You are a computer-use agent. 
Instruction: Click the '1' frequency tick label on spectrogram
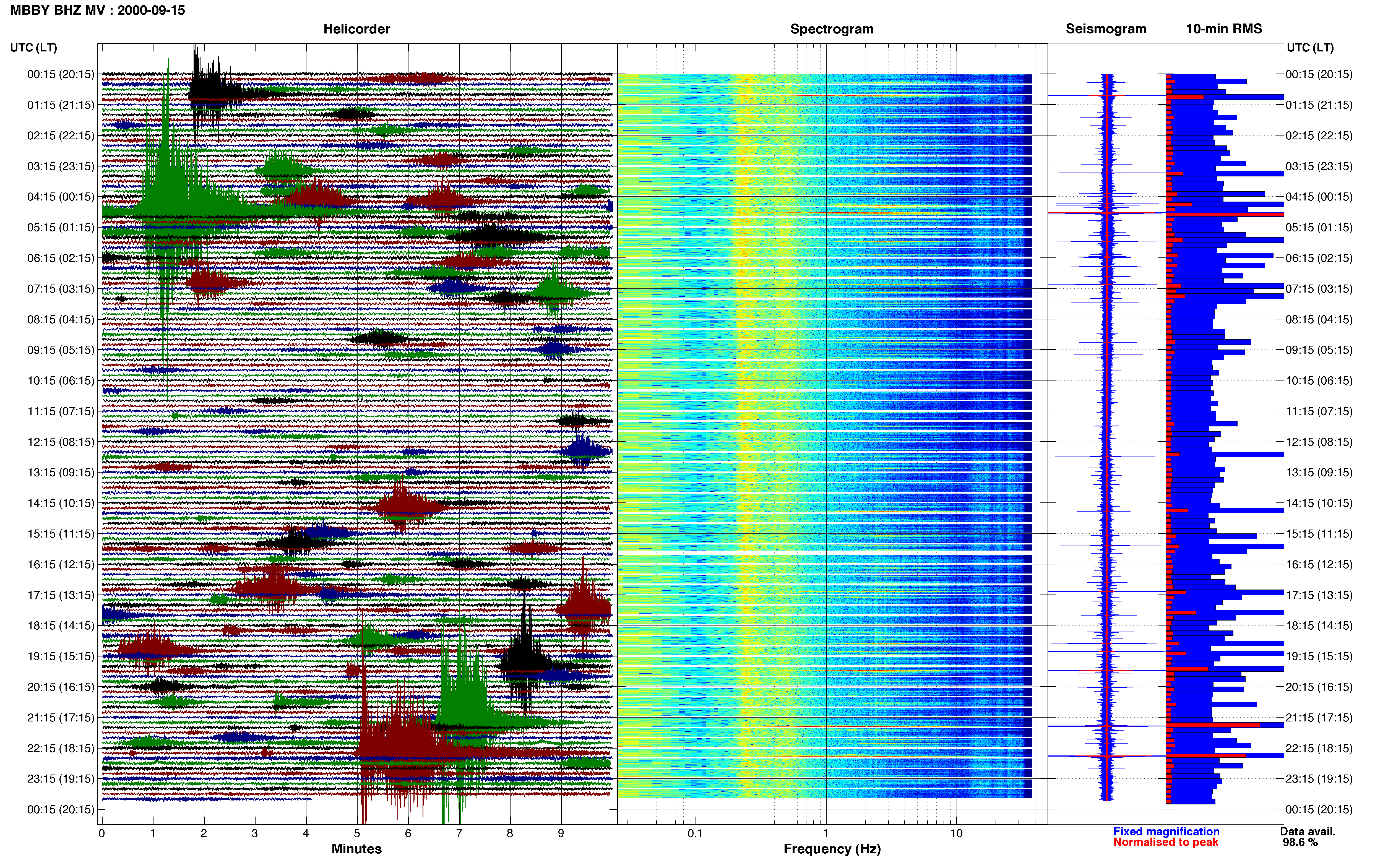pos(826,833)
